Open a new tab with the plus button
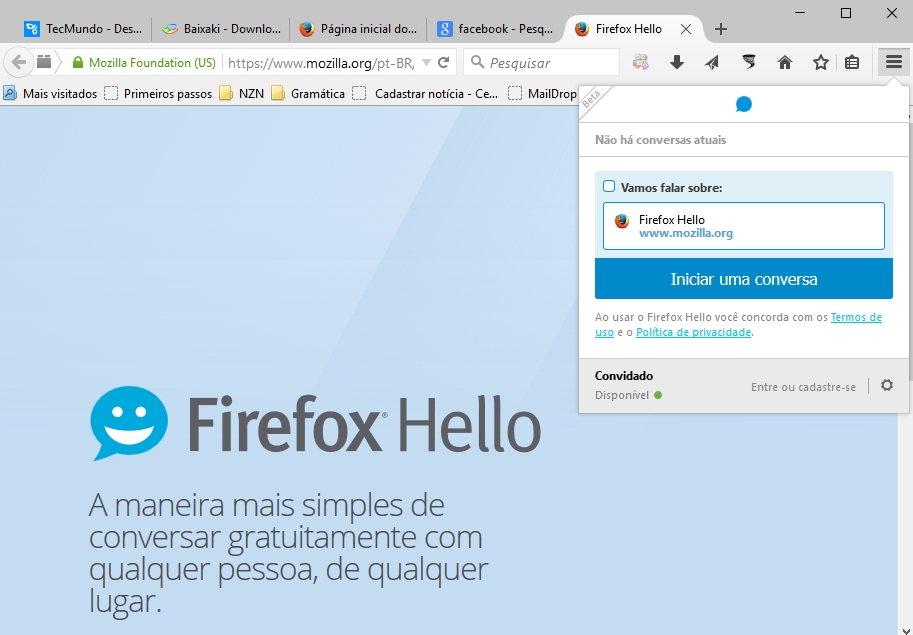Viewport: 913px width, 635px height. (x=721, y=29)
